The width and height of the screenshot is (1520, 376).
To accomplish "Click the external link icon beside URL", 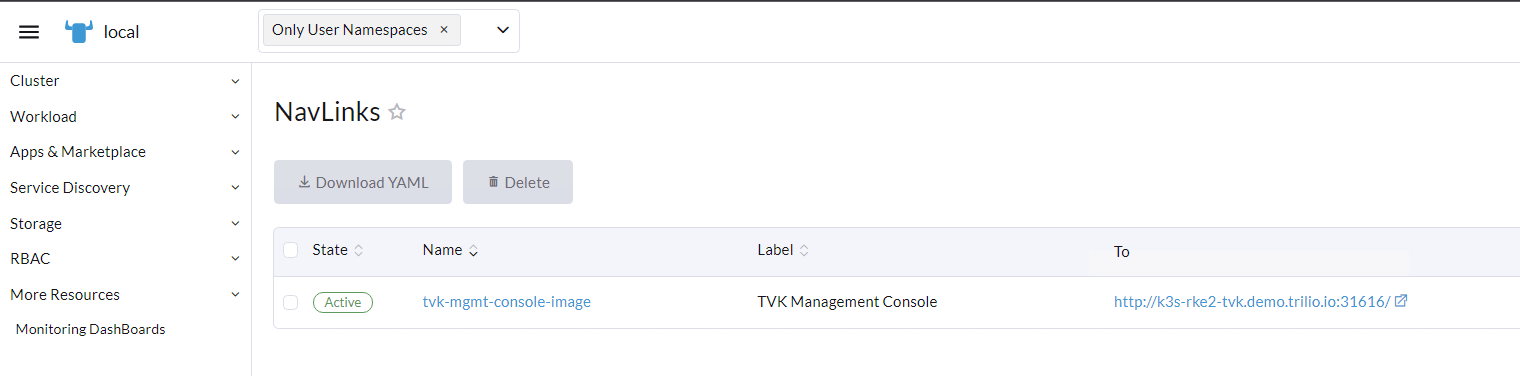I will [1401, 301].
